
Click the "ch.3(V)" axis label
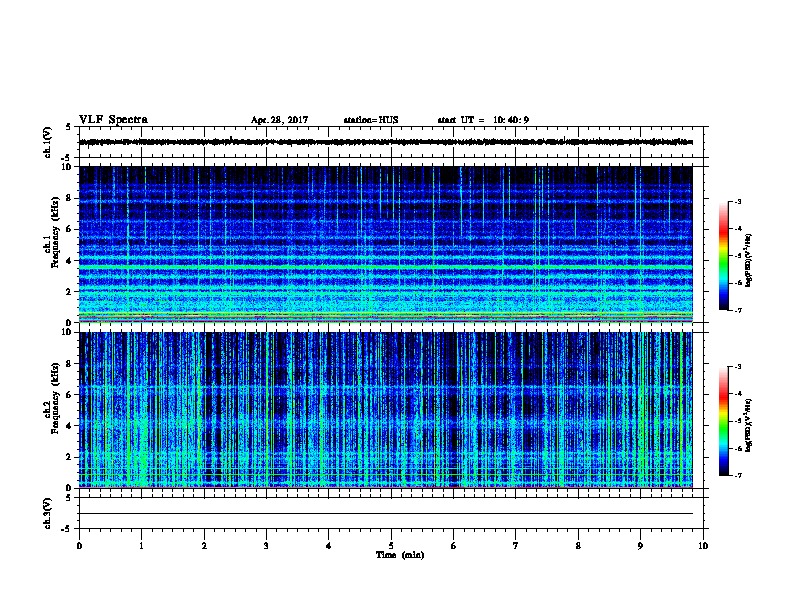point(48,513)
